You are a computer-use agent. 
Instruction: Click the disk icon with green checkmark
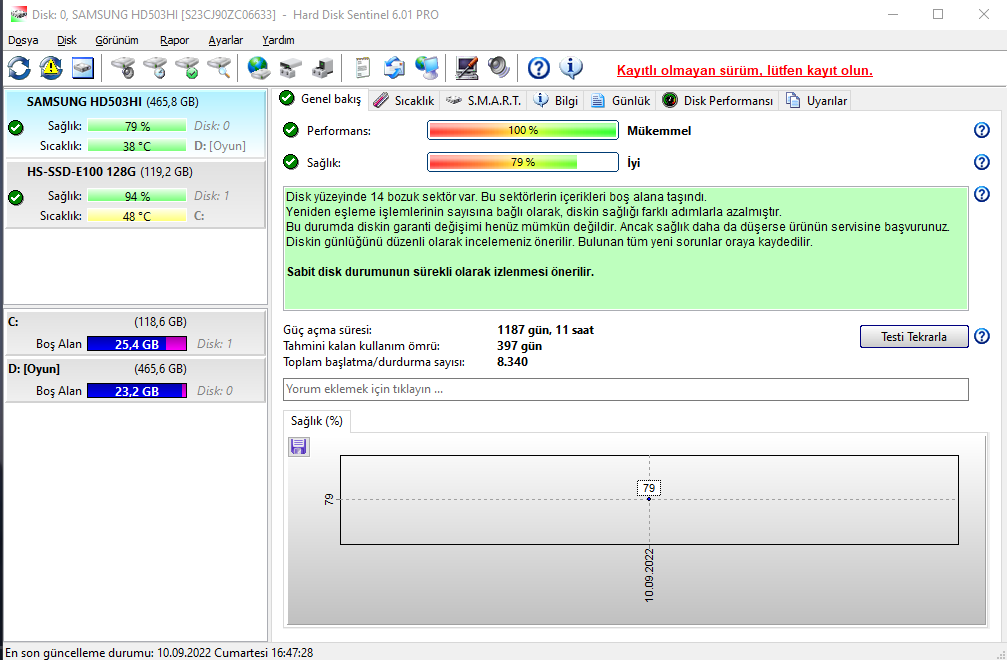click(x=187, y=67)
